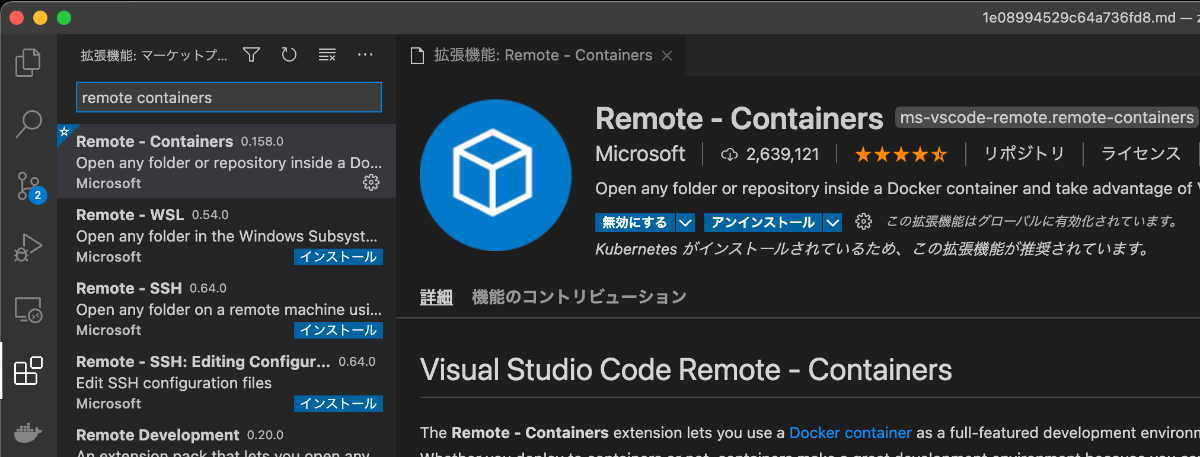Open the リポジトリ repository link

(1024, 154)
